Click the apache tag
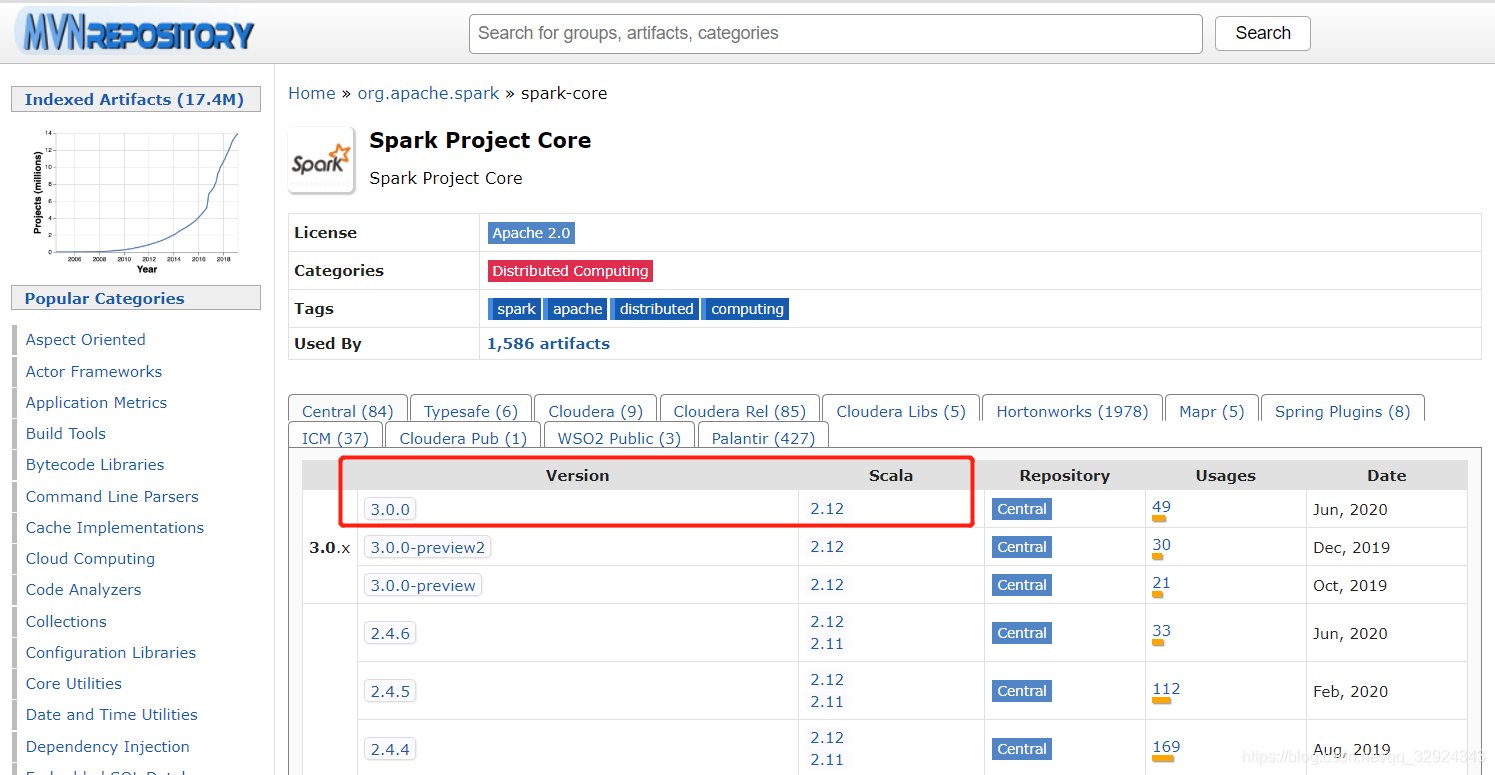 point(577,309)
